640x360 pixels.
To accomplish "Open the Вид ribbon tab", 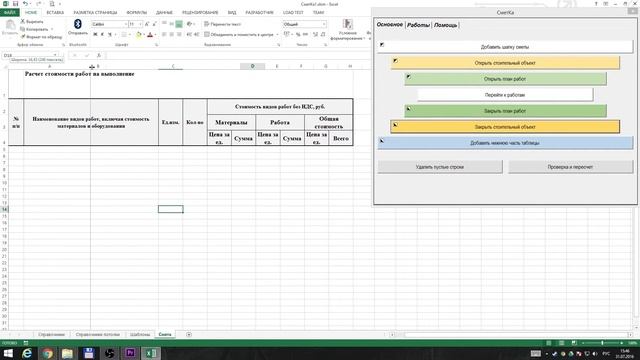I will click(232, 12).
